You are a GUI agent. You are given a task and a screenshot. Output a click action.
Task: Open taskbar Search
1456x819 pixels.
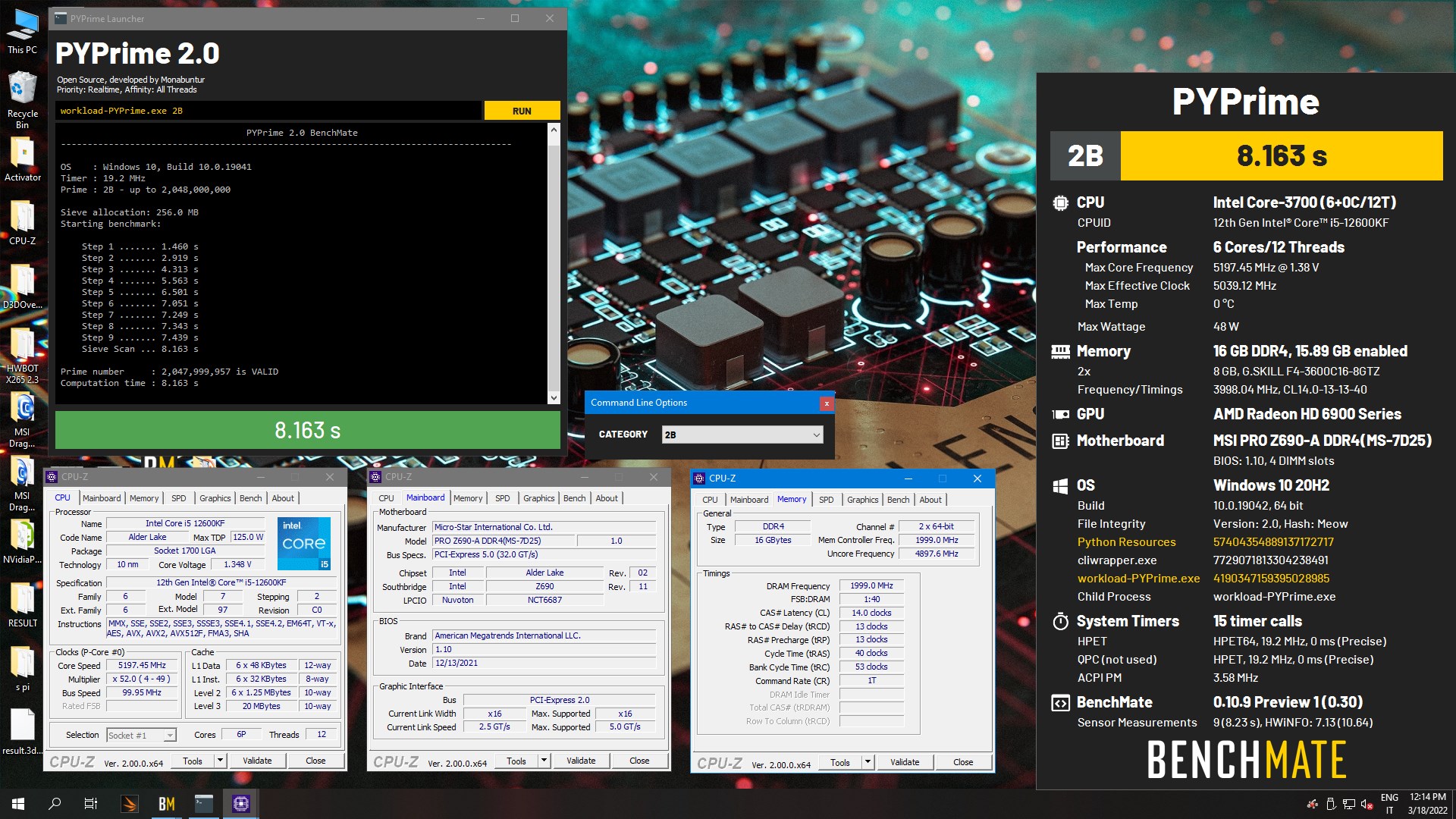pyautogui.click(x=55, y=804)
